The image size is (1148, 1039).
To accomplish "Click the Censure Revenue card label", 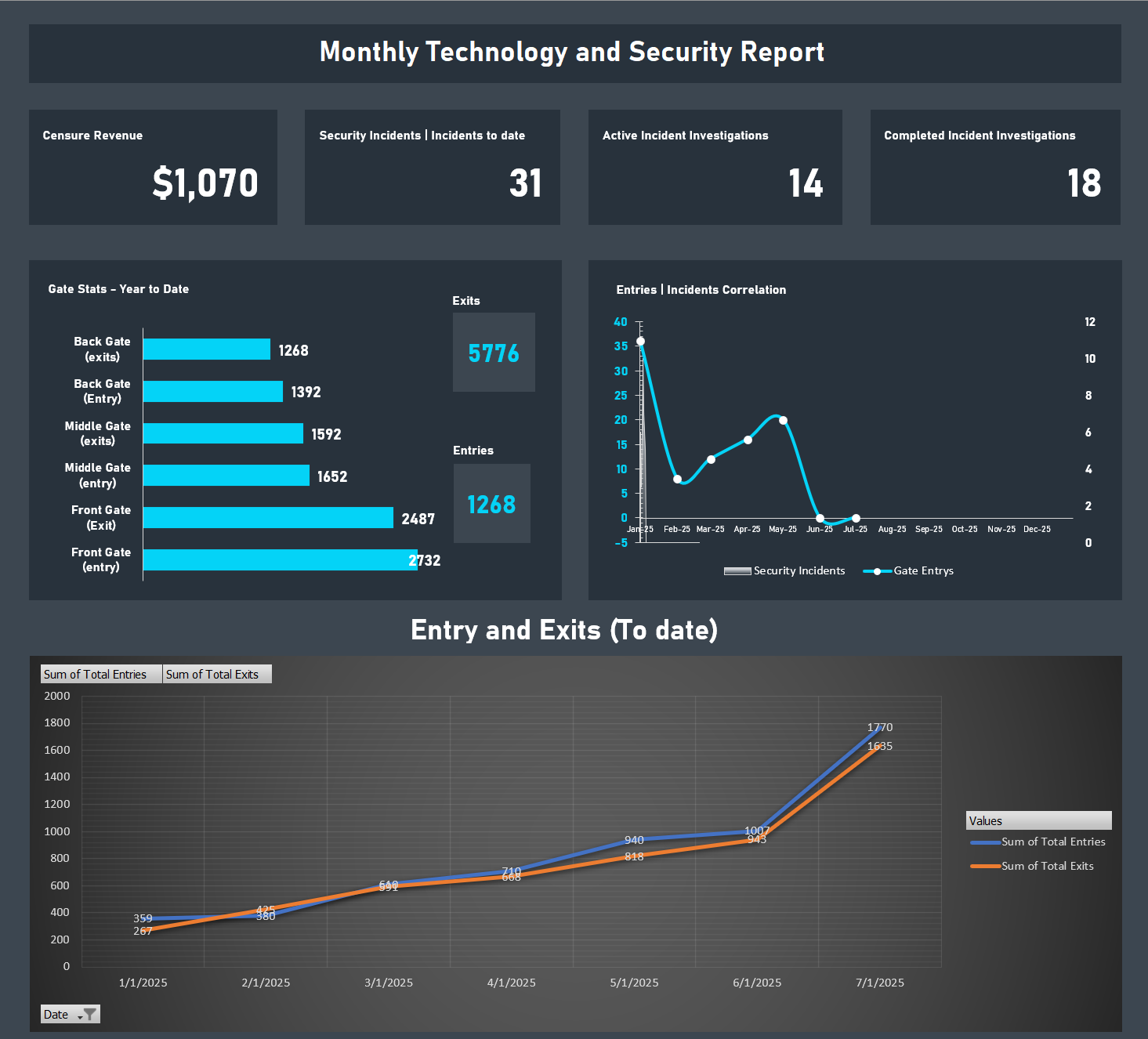I will pos(92,136).
